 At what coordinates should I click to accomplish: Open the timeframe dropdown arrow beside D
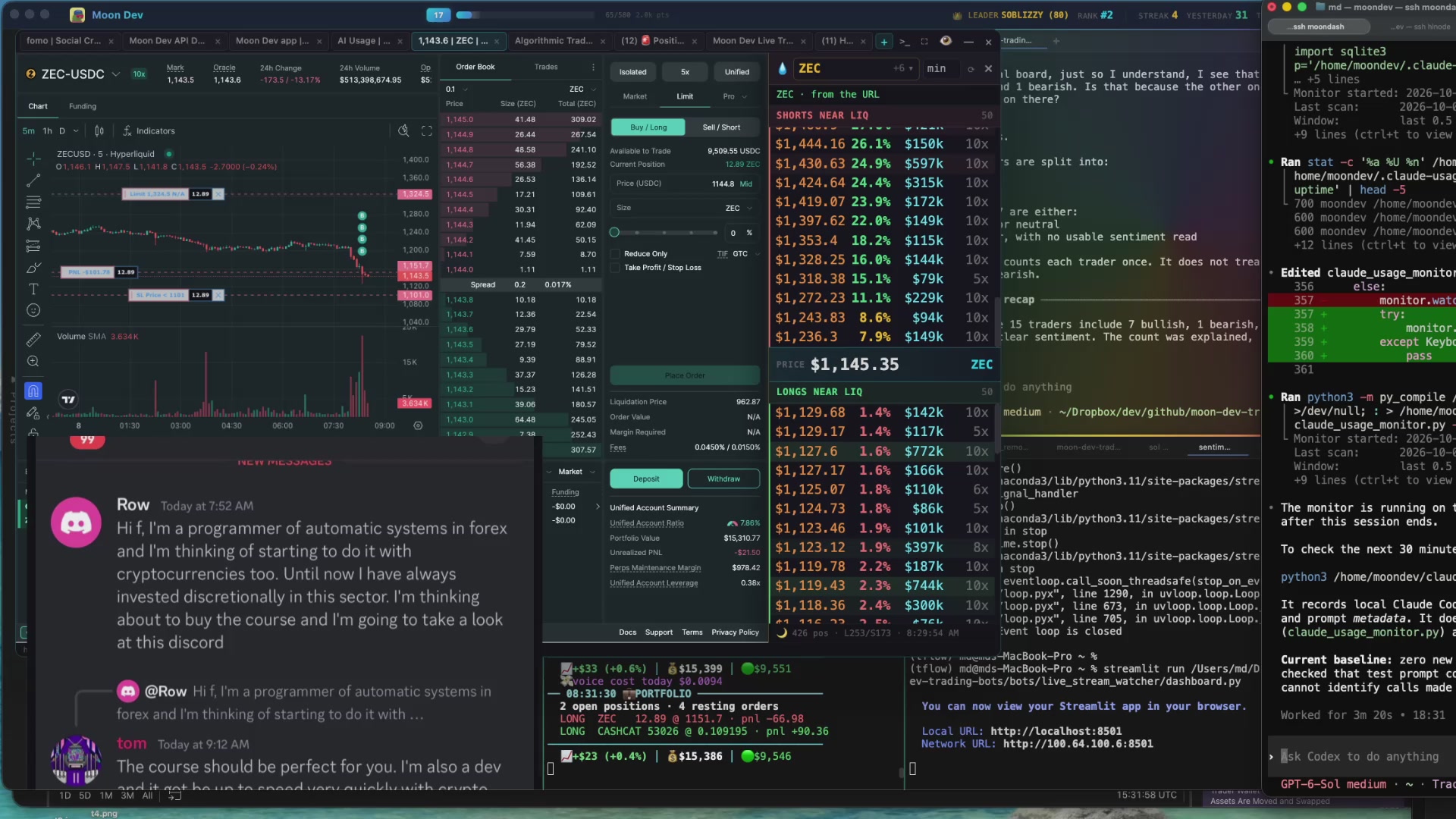(x=76, y=131)
